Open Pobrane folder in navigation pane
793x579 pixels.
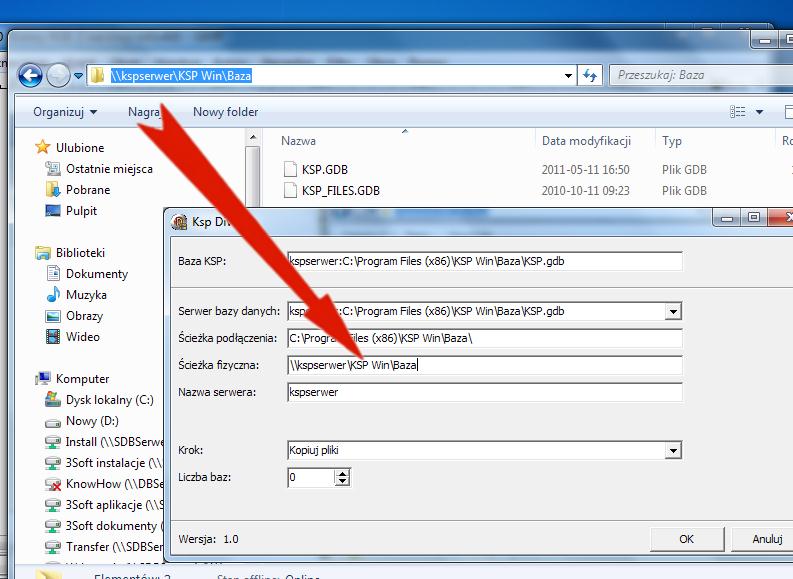[78, 190]
